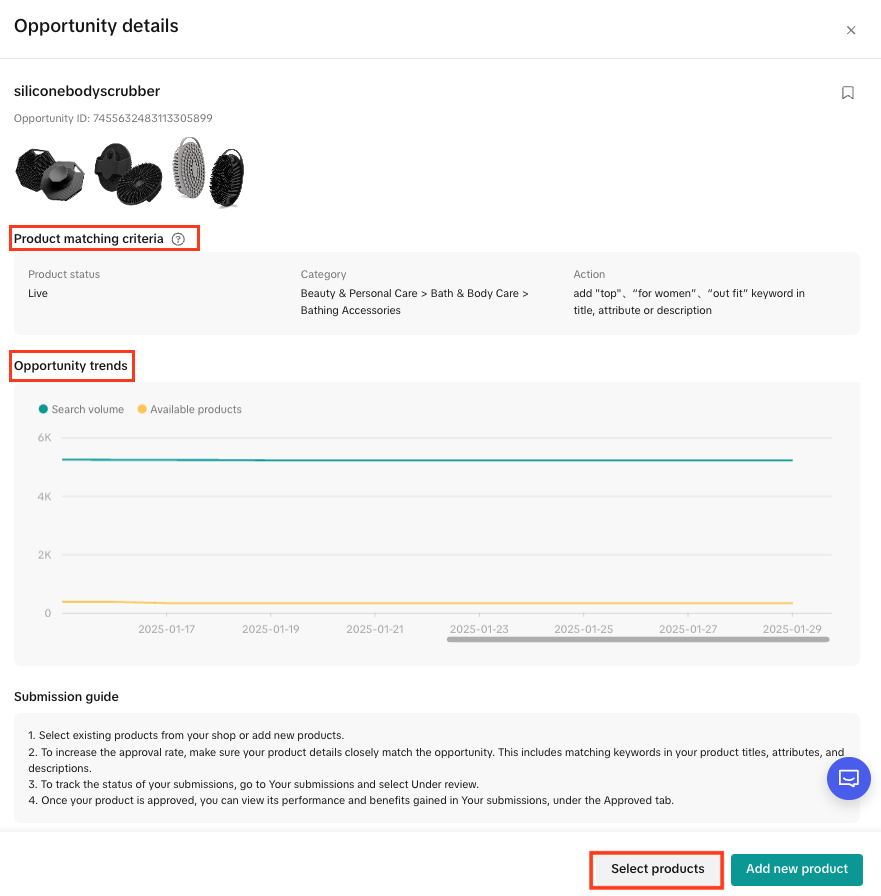Click the Opportunity trends section heading
881x896 pixels.
tap(71, 366)
